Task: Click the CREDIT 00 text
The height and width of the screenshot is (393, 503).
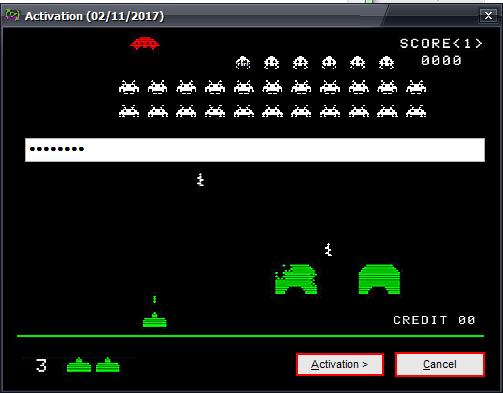Action: (434, 320)
